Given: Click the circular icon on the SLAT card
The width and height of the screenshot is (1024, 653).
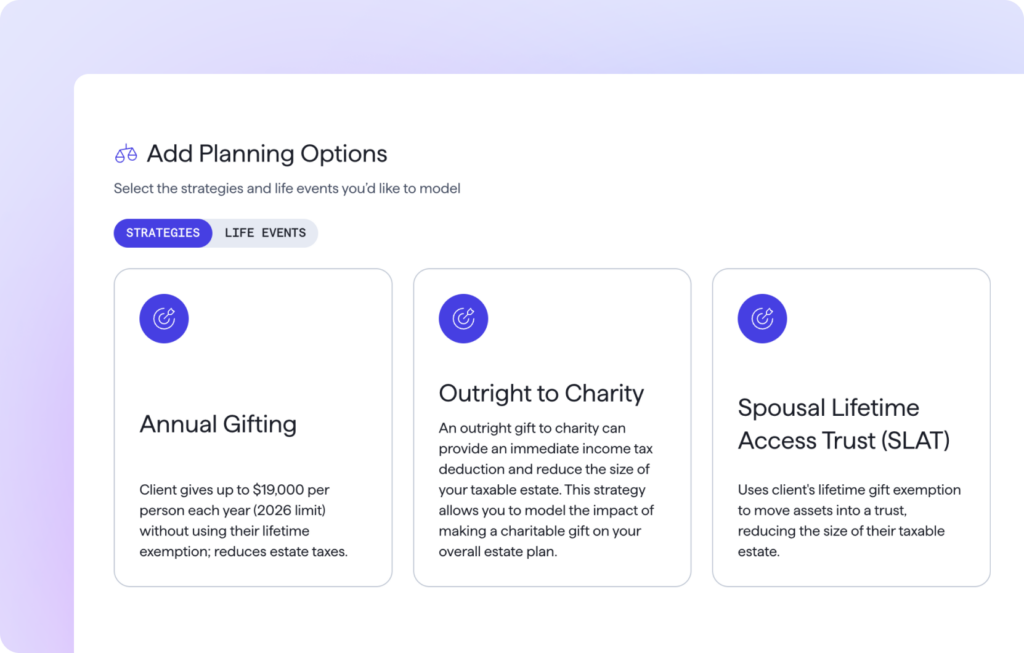Looking at the screenshot, I should [x=762, y=319].
